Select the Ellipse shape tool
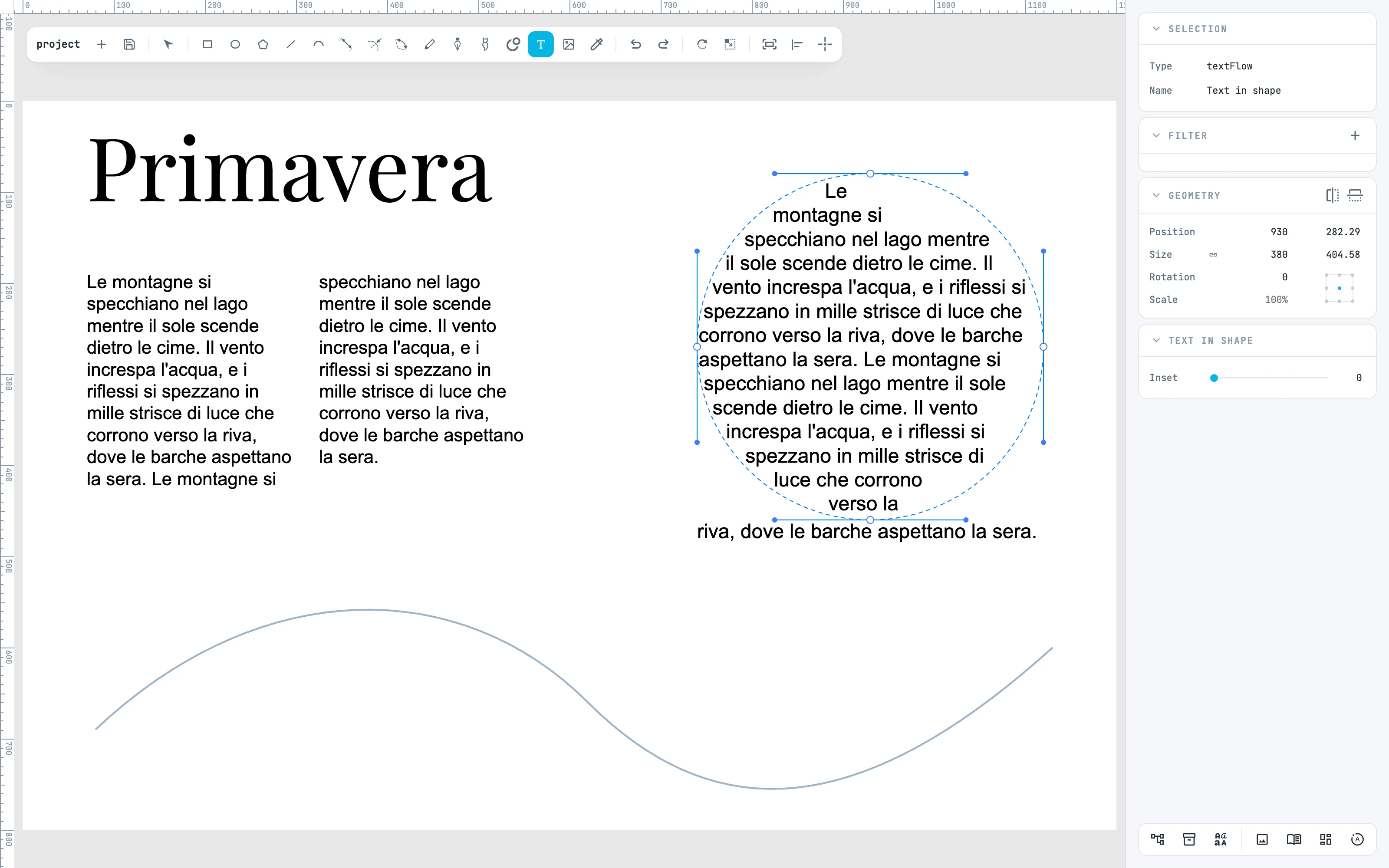 235,44
